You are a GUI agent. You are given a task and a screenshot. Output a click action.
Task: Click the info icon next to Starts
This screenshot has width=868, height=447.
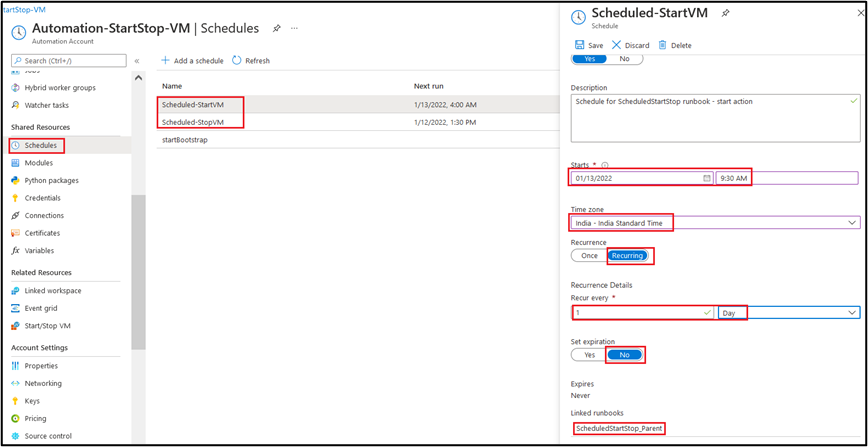604,165
